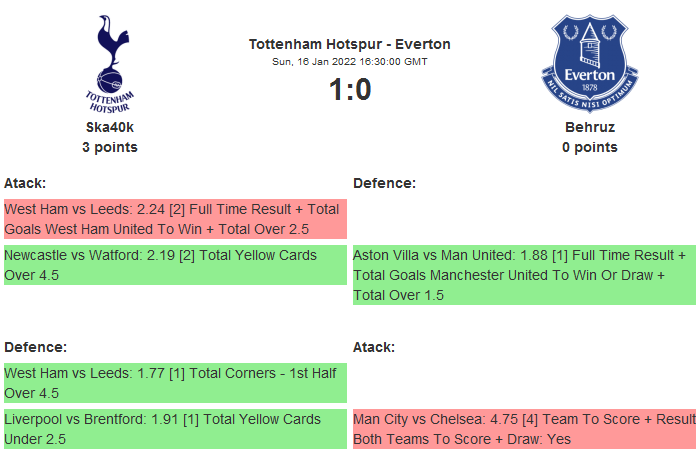Click the lower-right Atack heading
This screenshot has width=700, height=460.
(374, 347)
